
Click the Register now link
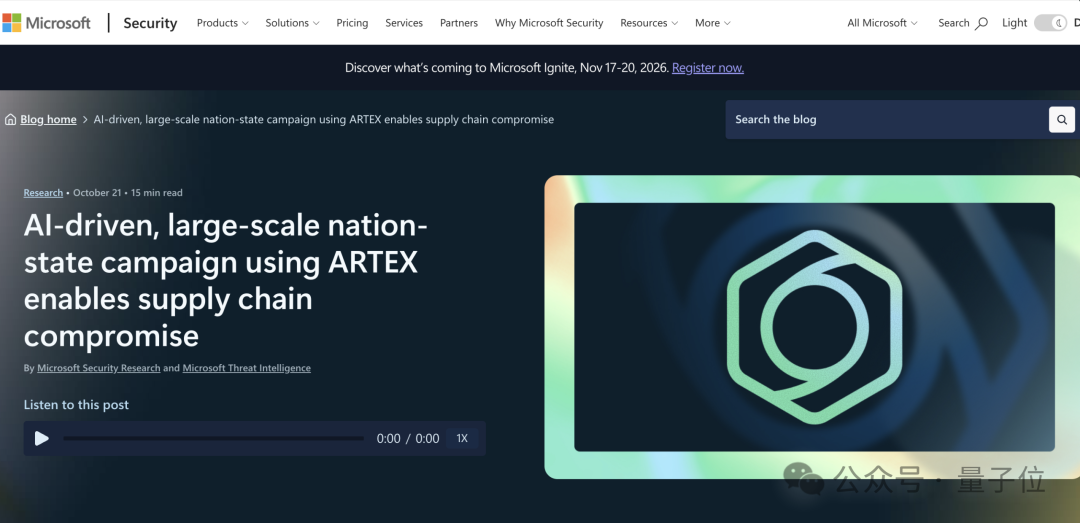[707, 68]
